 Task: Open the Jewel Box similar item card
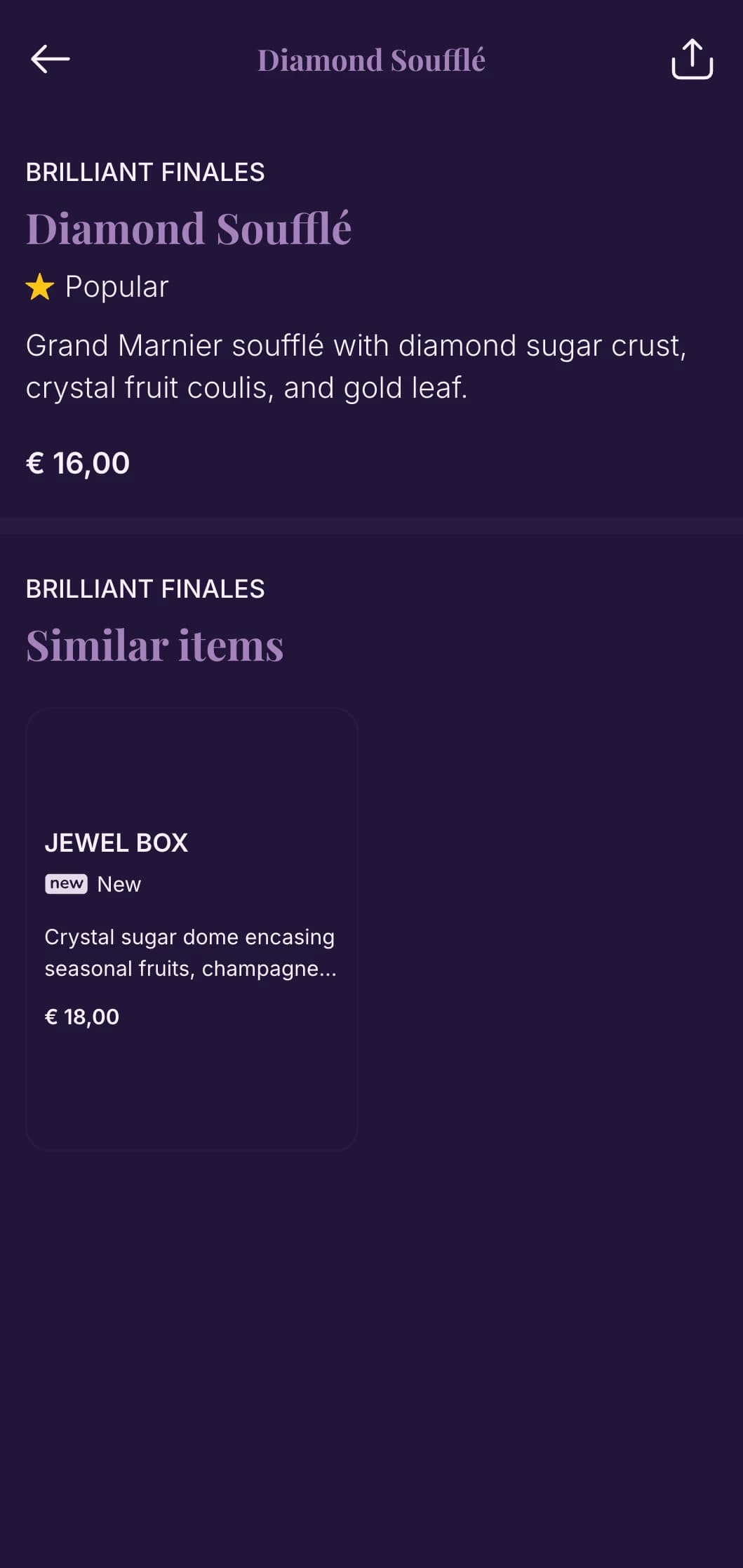(x=192, y=930)
